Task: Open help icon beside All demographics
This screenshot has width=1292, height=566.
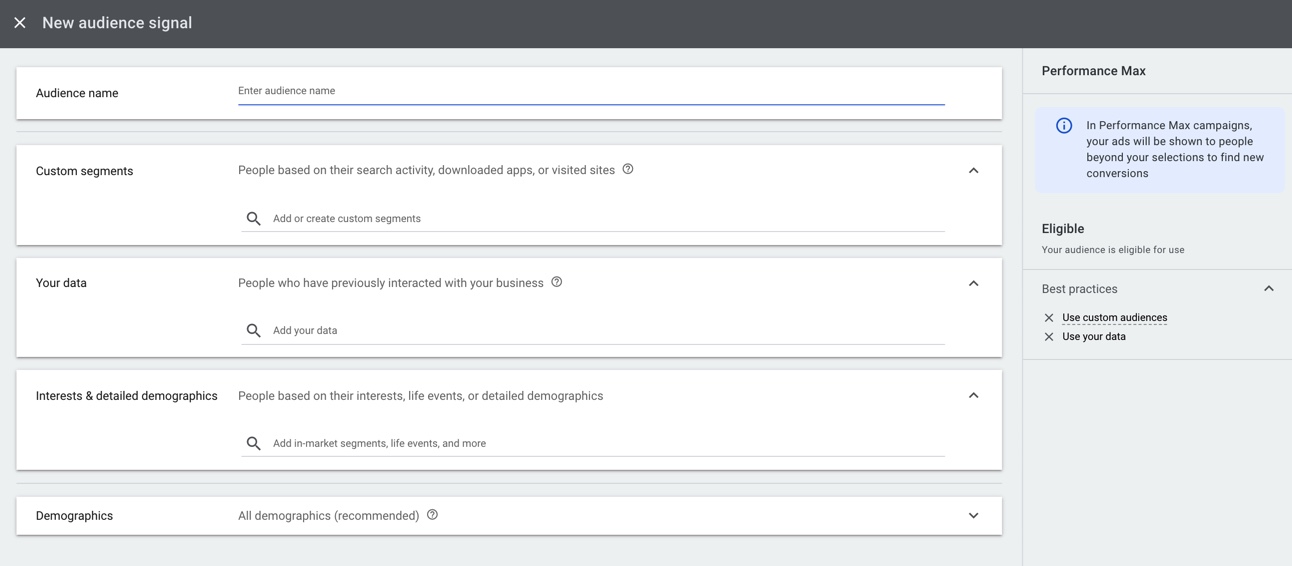Action: coord(433,515)
